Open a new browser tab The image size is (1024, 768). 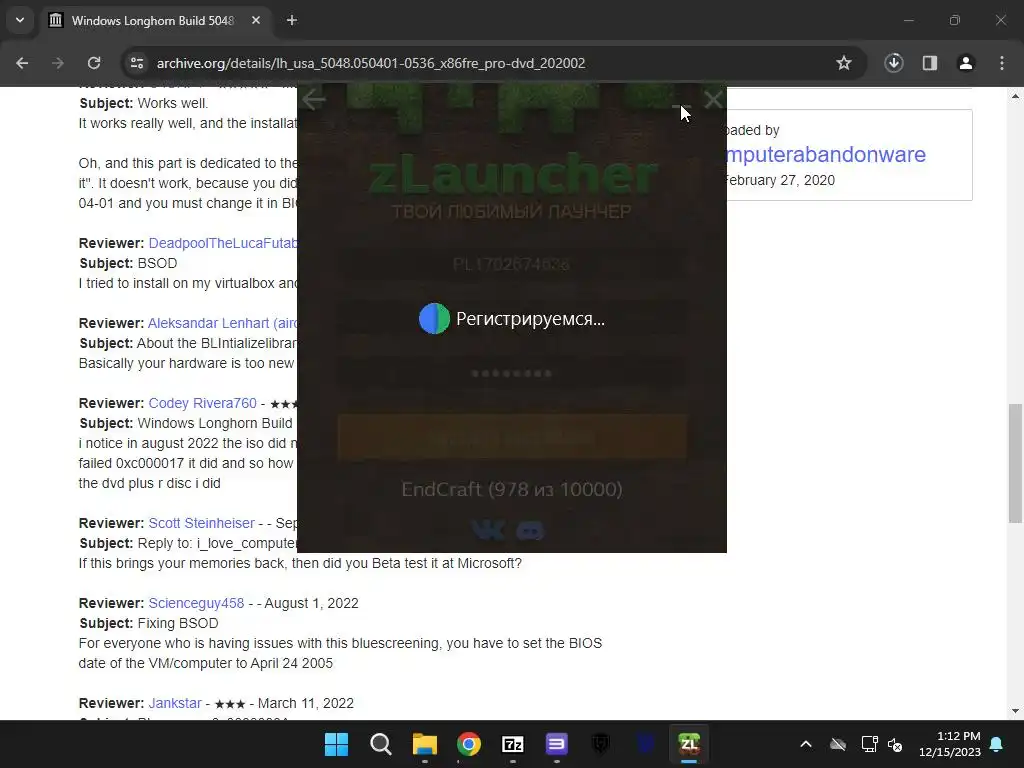click(x=292, y=21)
